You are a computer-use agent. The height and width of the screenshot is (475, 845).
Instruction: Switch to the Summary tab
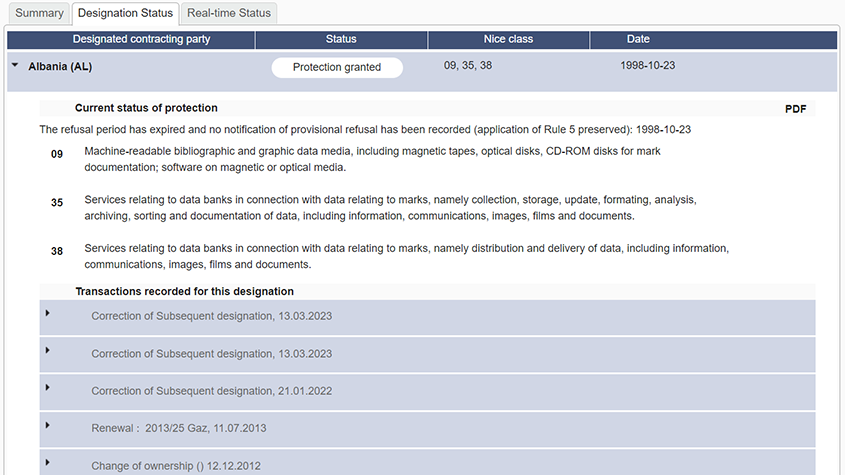(39, 13)
